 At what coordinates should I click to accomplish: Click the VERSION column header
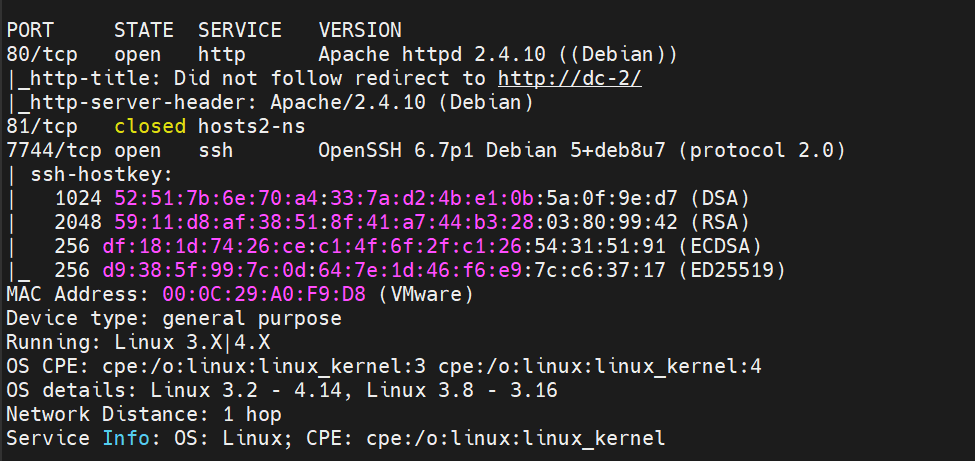pyautogui.click(x=360, y=30)
